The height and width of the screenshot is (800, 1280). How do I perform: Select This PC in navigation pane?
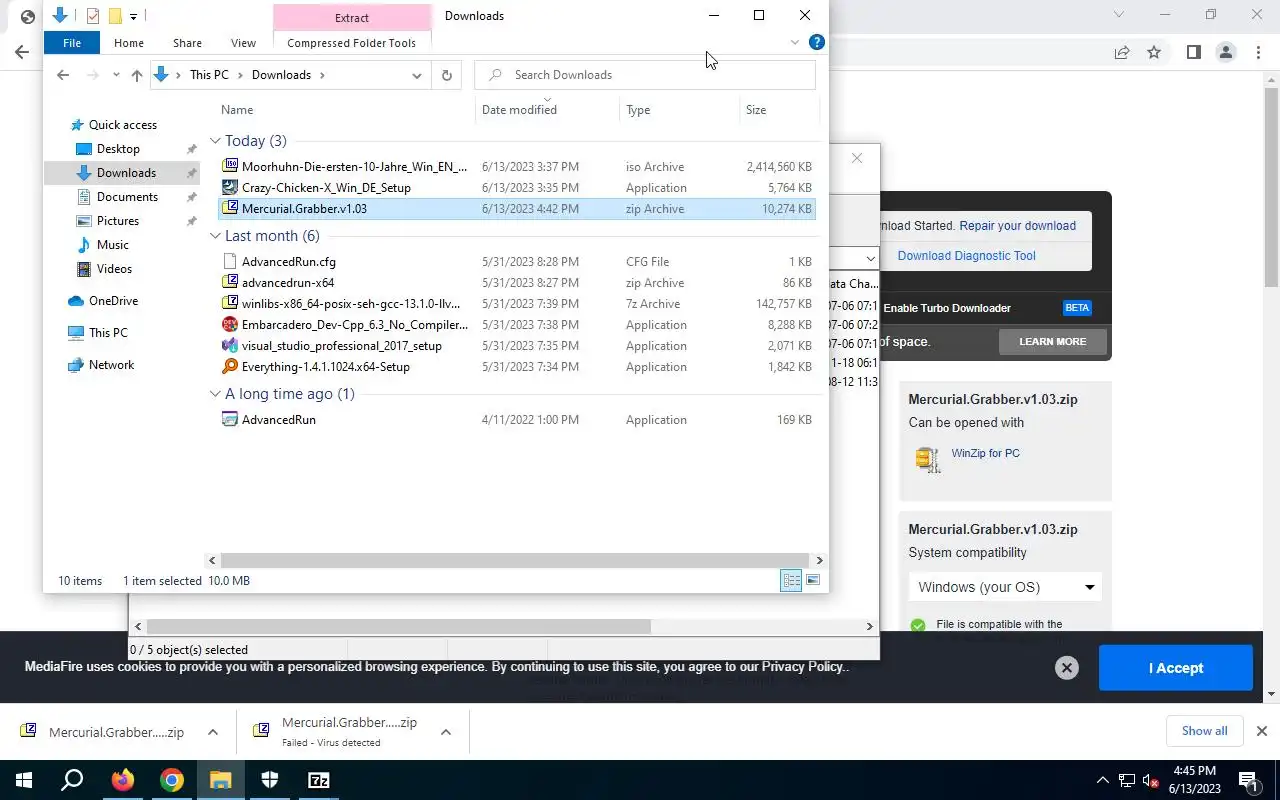tap(108, 333)
